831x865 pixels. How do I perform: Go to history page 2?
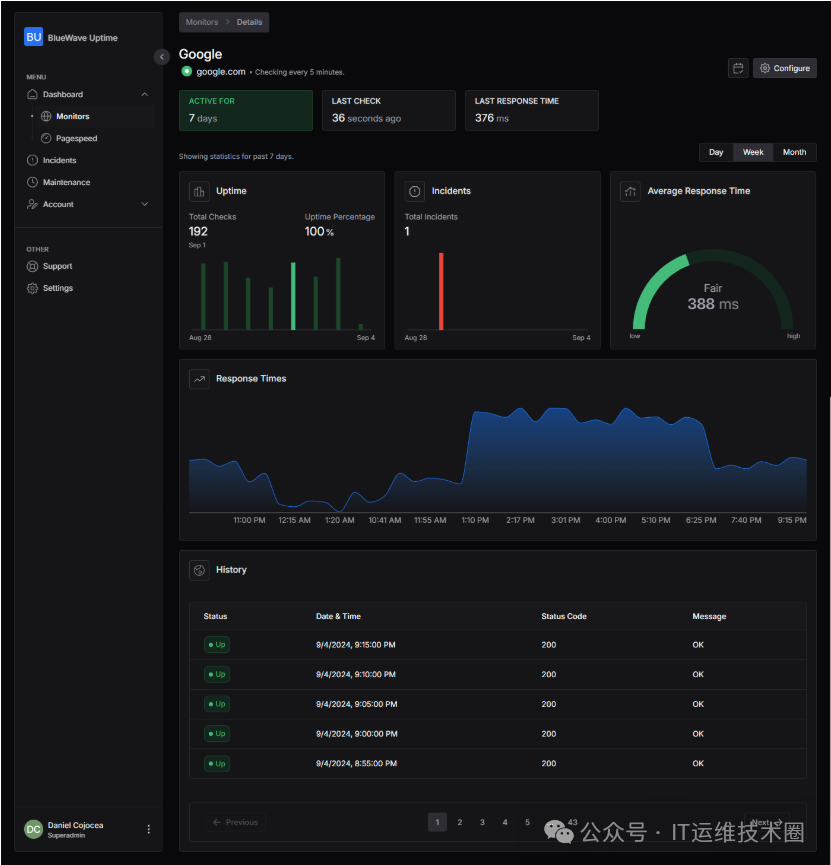tap(460, 823)
